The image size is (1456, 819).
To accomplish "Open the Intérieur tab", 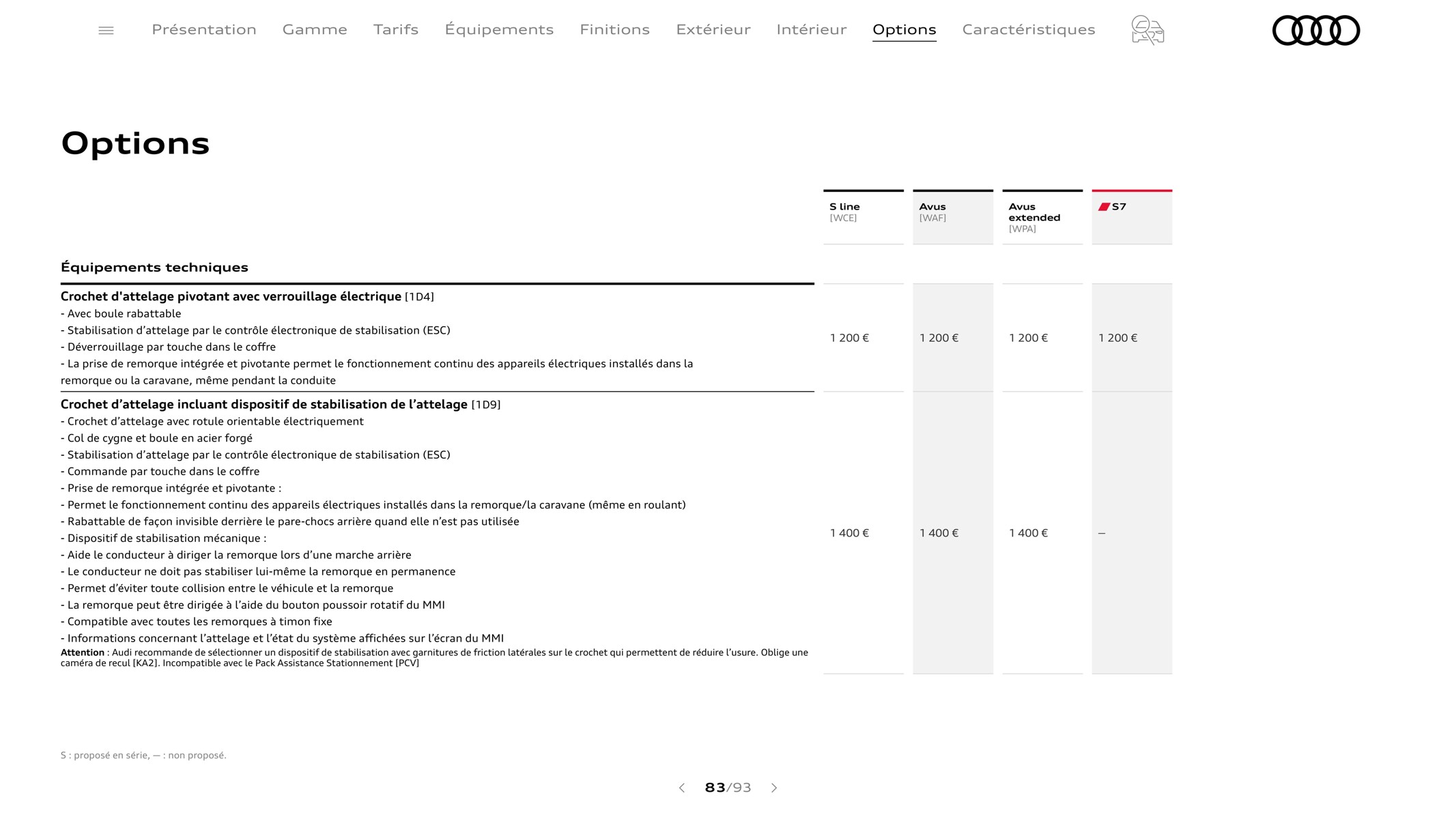I will point(812,29).
